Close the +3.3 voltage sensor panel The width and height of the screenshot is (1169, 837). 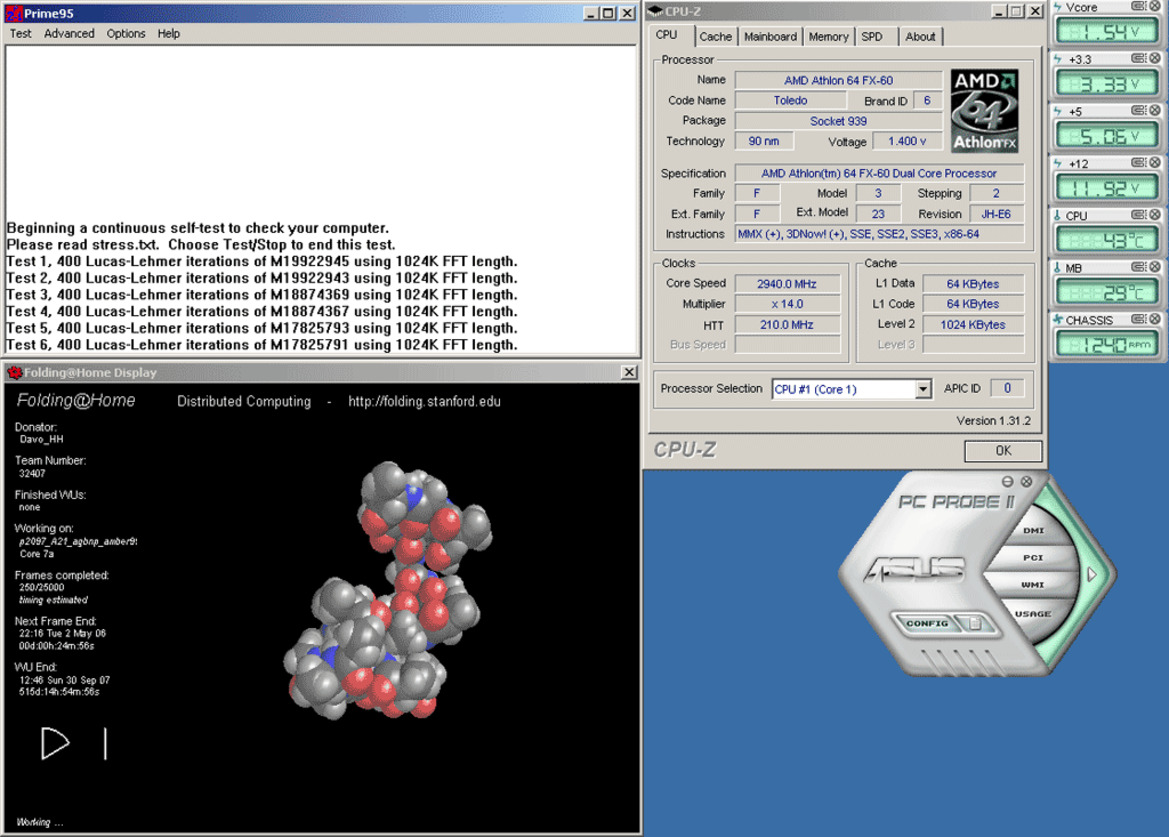[1154, 58]
